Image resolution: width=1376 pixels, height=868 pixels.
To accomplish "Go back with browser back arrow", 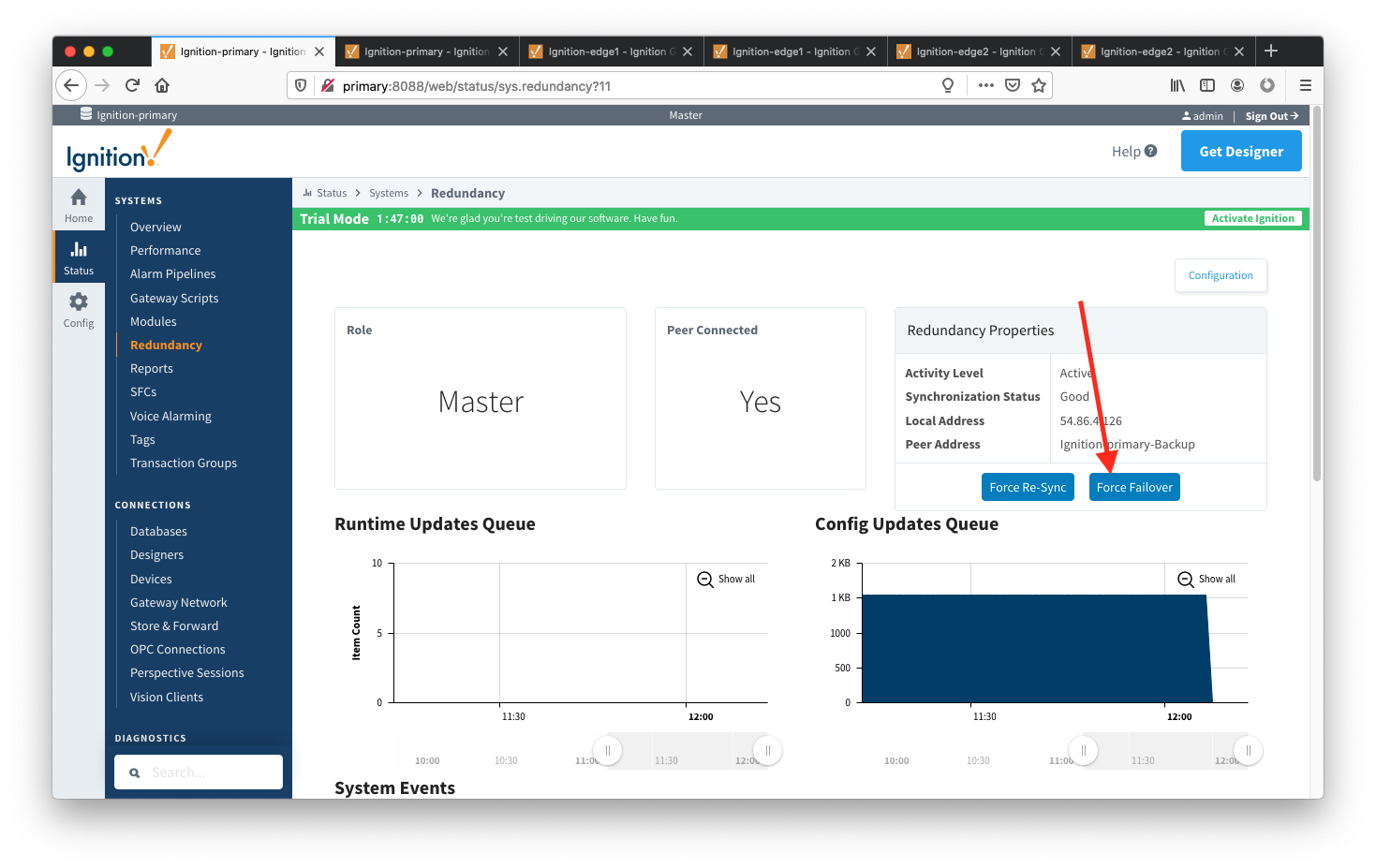I will [71, 85].
